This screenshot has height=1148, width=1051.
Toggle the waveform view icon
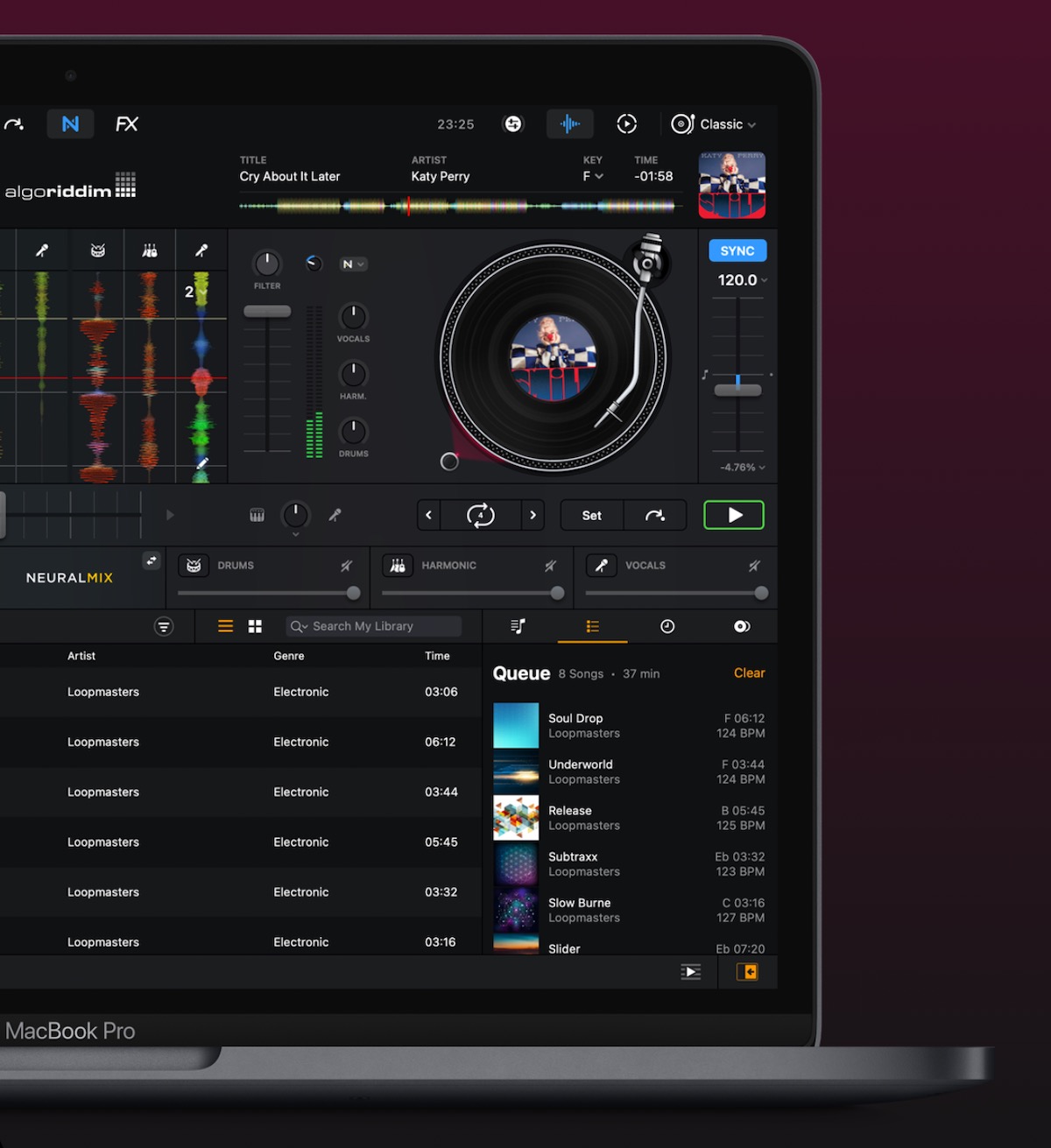pos(570,124)
